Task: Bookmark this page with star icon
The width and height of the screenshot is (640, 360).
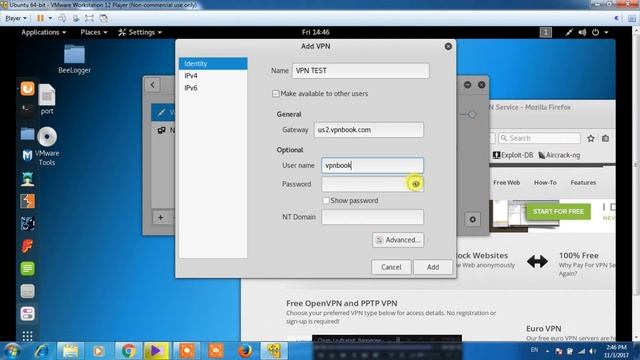Action: 591,138
